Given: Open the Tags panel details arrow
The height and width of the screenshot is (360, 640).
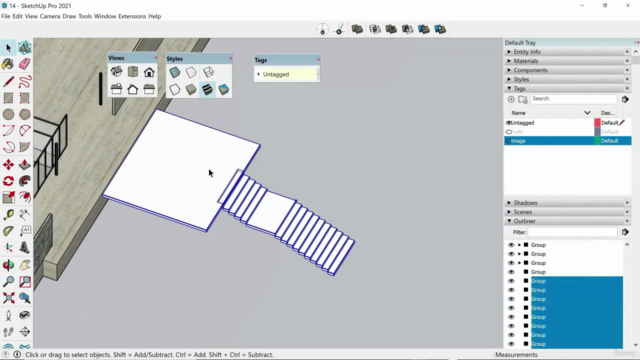Looking at the screenshot, I should [625, 99].
